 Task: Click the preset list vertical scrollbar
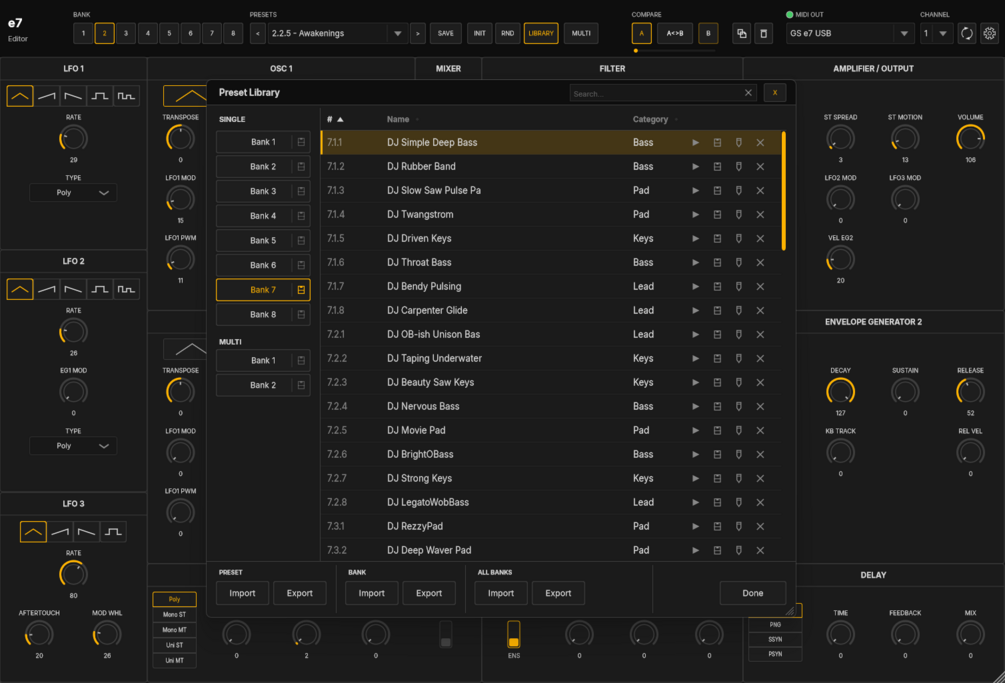783,191
